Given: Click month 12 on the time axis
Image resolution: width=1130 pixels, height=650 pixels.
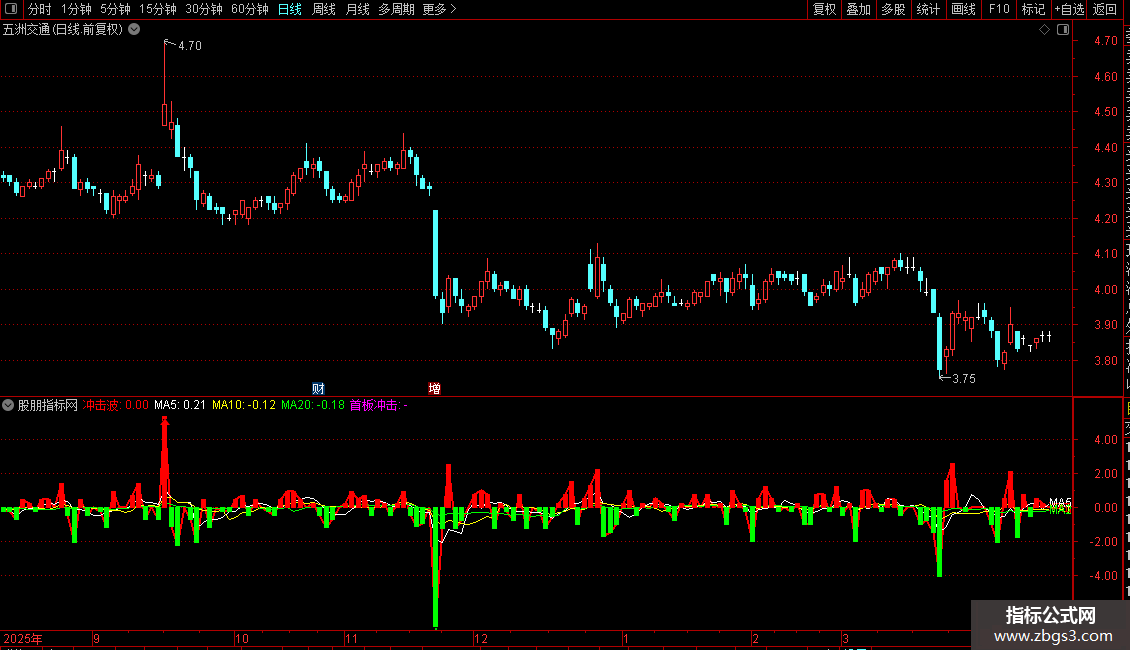Looking at the screenshot, I should tap(481, 638).
